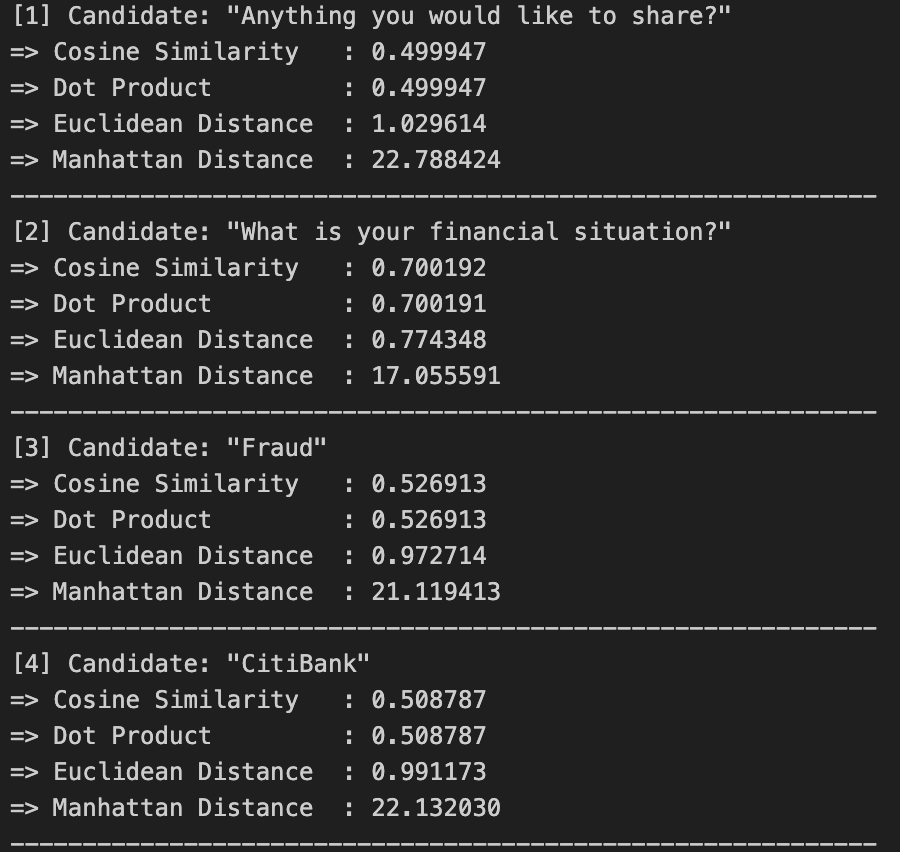Image resolution: width=900 pixels, height=852 pixels.
Task: Select the Manhattan Distance value 21.119413
Action: 435,592
